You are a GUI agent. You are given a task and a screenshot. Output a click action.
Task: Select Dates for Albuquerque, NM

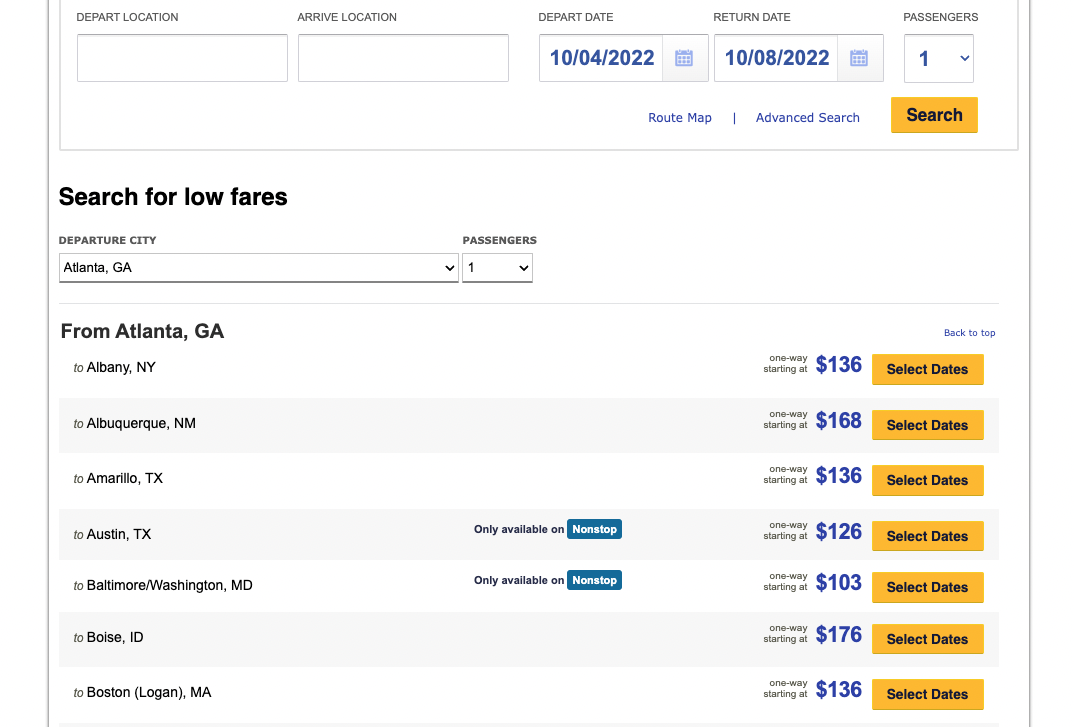click(x=927, y=425)
